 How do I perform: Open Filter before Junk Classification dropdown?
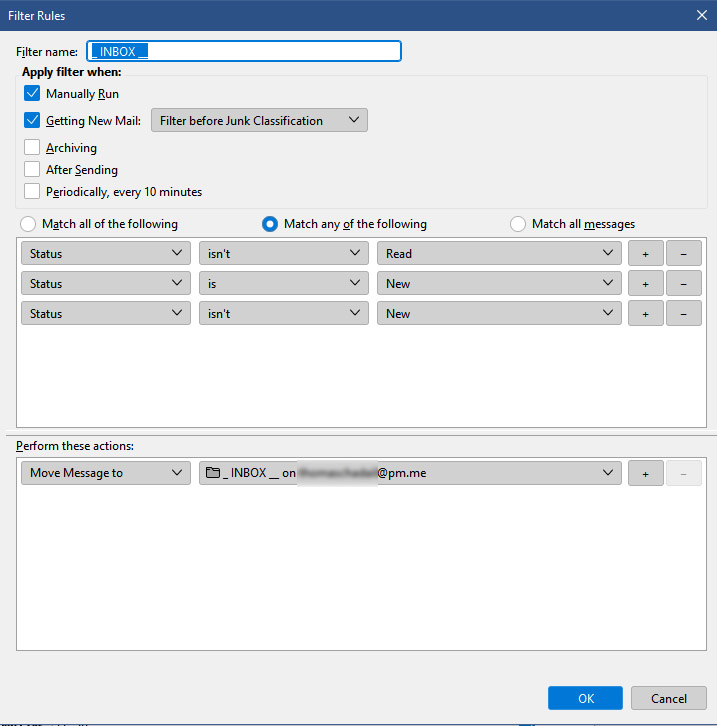point(259,120)
